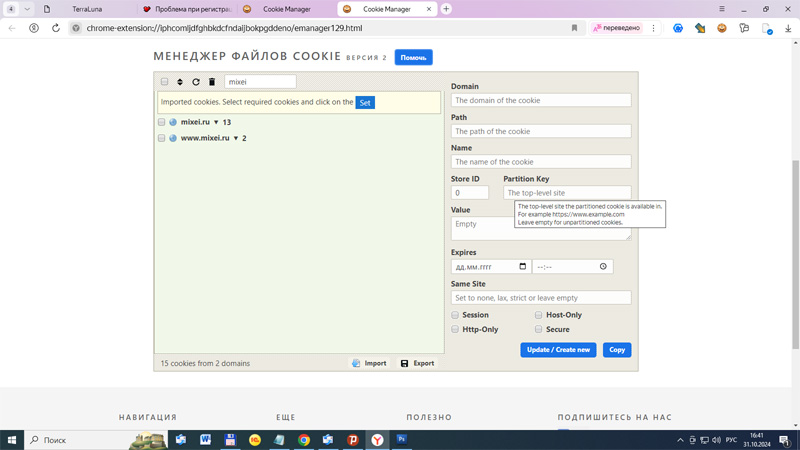Open the tab list dropdown arrow

click(x=27, y=9)
